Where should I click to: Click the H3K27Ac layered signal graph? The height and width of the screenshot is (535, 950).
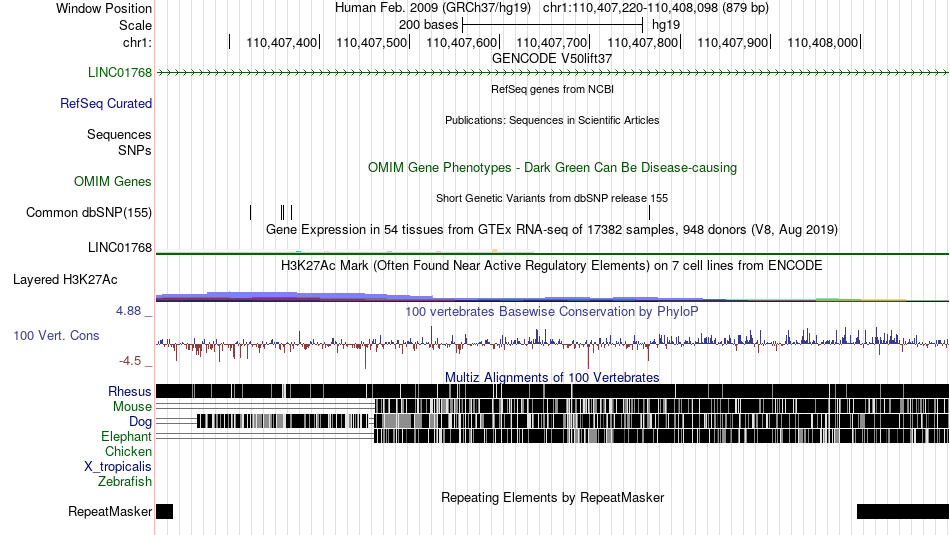click(552, 296)
